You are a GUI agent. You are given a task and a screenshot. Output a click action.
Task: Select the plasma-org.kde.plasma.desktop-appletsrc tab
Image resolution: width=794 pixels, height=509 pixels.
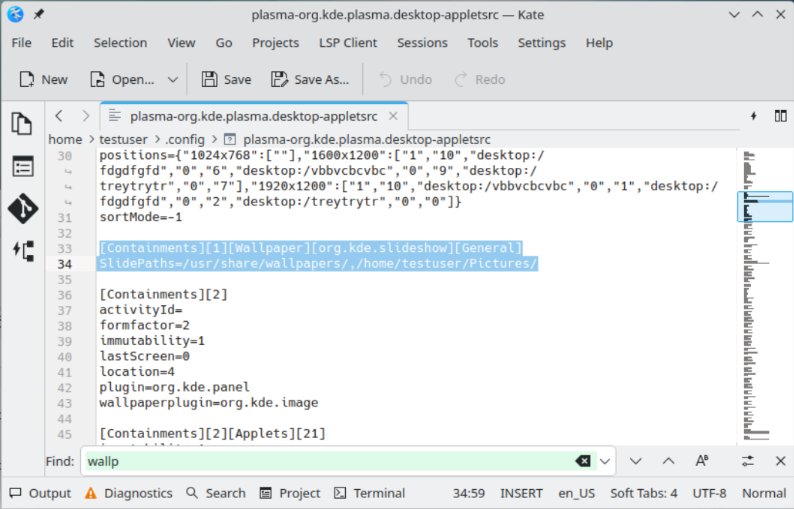[x=253, y=116]
